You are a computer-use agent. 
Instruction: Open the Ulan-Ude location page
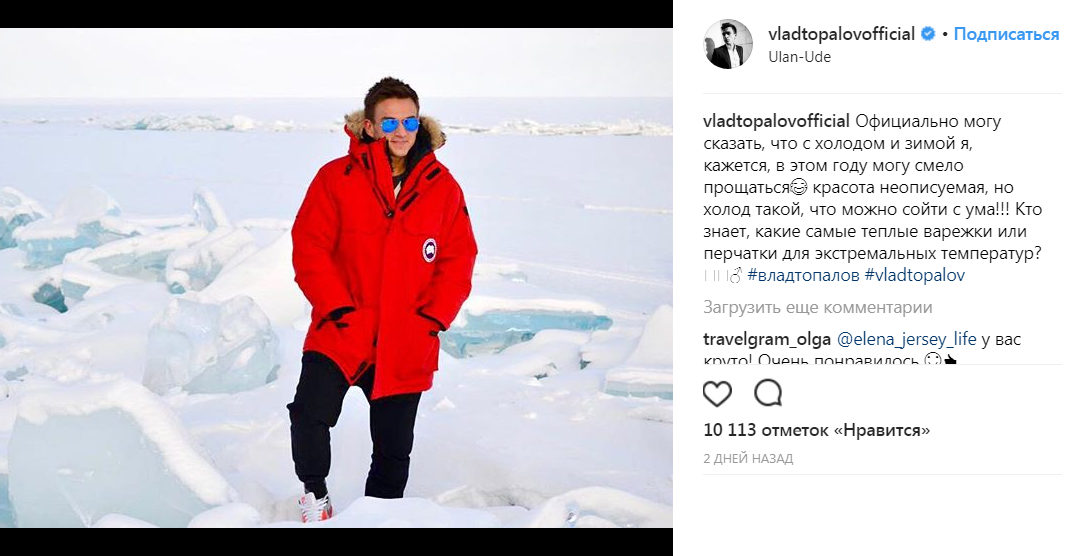click(800, 57)
